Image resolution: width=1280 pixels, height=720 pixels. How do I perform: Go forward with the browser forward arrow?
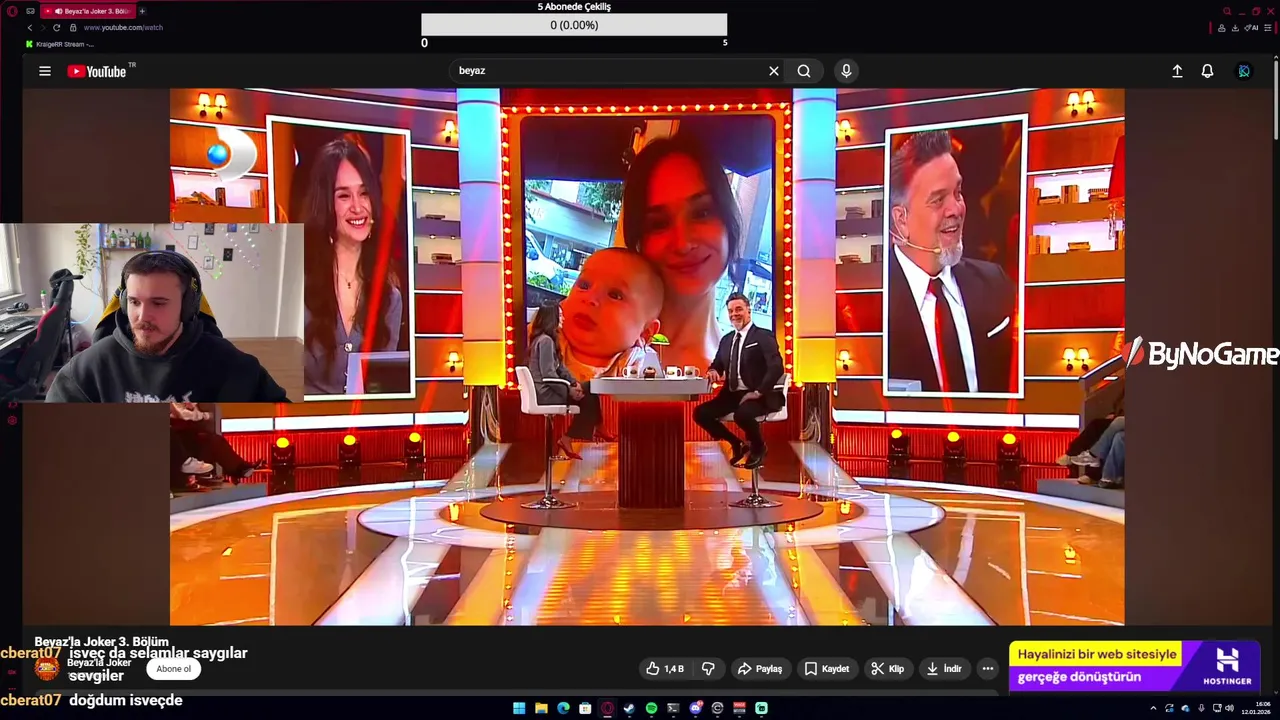[43, 28]
